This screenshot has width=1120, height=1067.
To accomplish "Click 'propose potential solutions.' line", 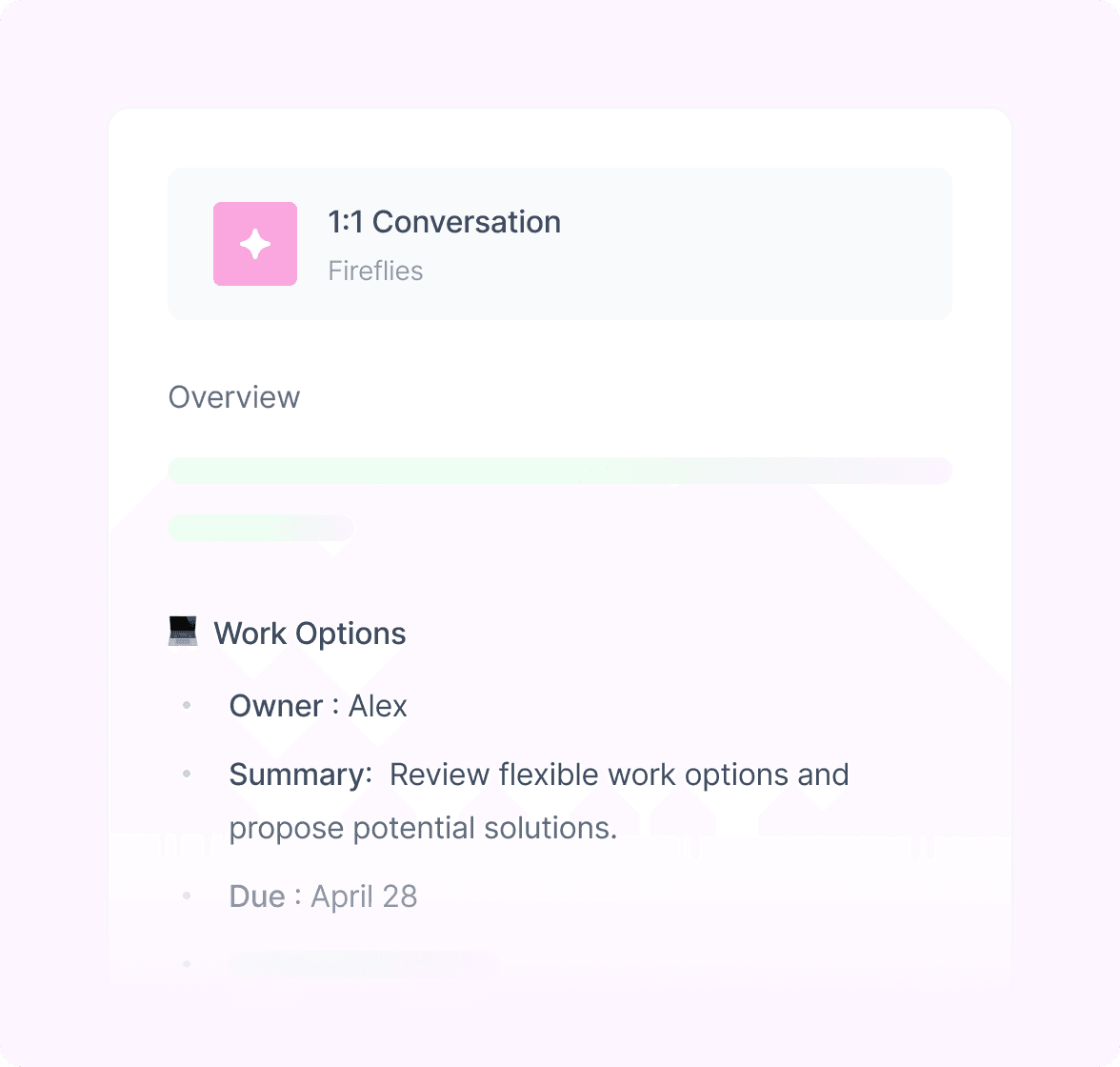I will tap(423, 828).
